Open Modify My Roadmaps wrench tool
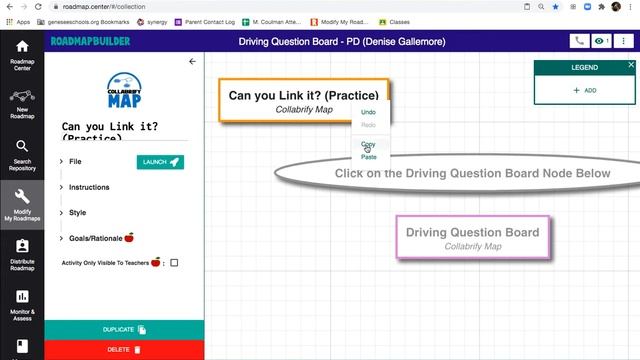This screenshot has height=360, width=640. tap(22, 205)
